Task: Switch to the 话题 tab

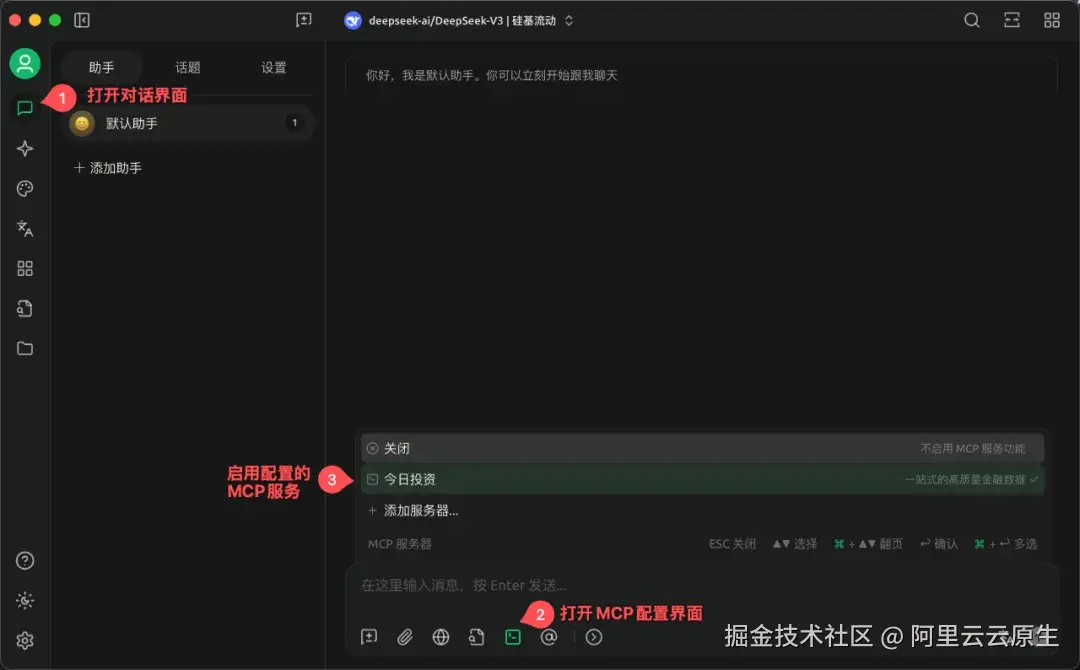Action: coord(188,68)
